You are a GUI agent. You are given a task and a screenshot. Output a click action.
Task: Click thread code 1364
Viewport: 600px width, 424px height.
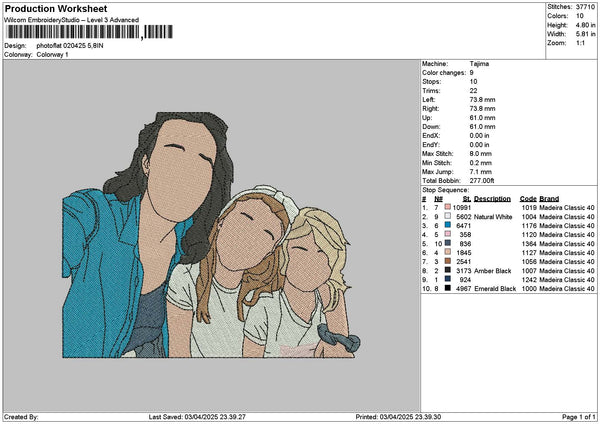[x=529, y=244]
